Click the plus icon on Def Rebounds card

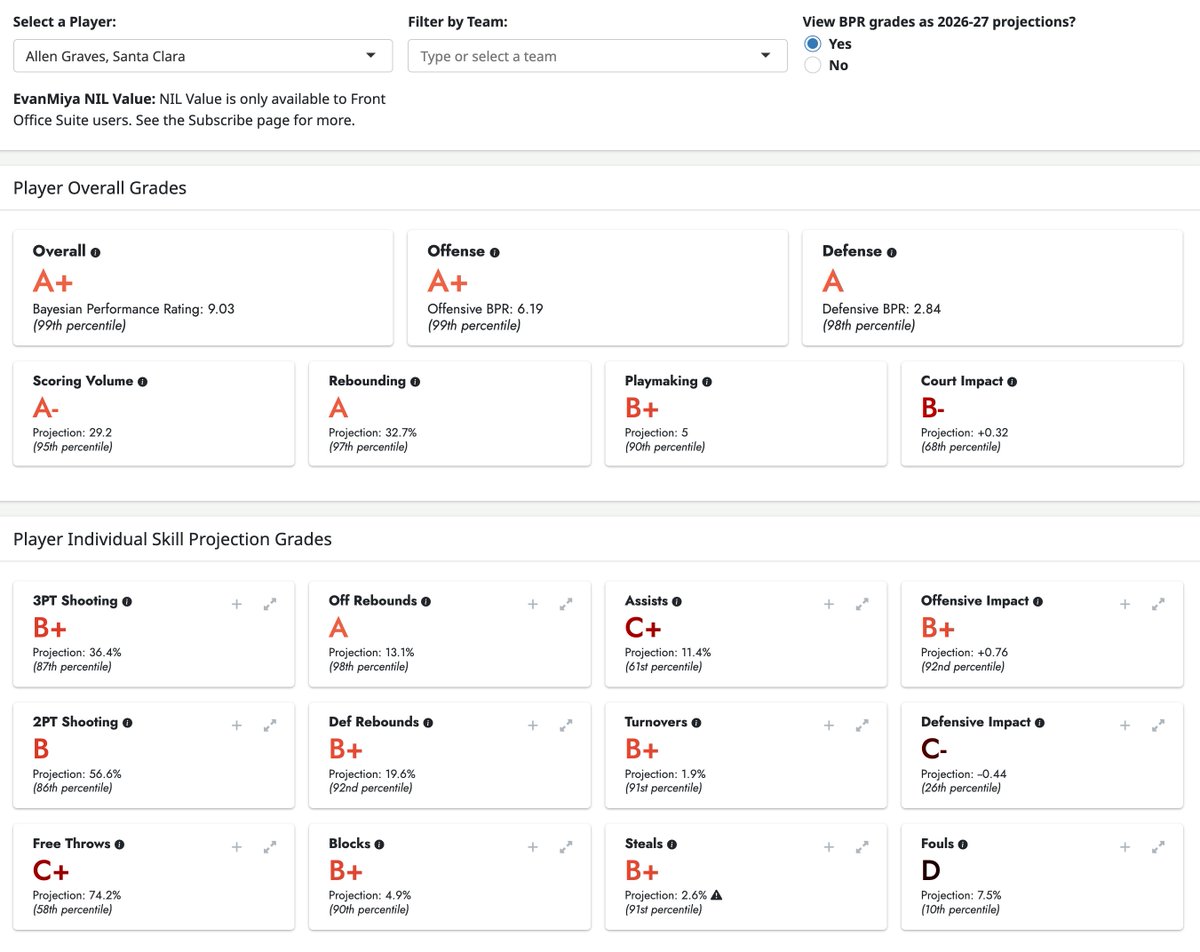coord(533,725)
